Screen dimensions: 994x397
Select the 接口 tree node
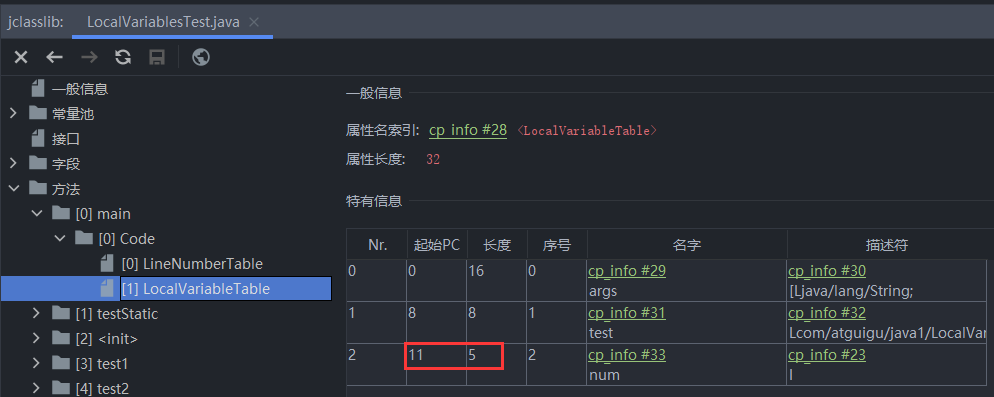(65, 139)
